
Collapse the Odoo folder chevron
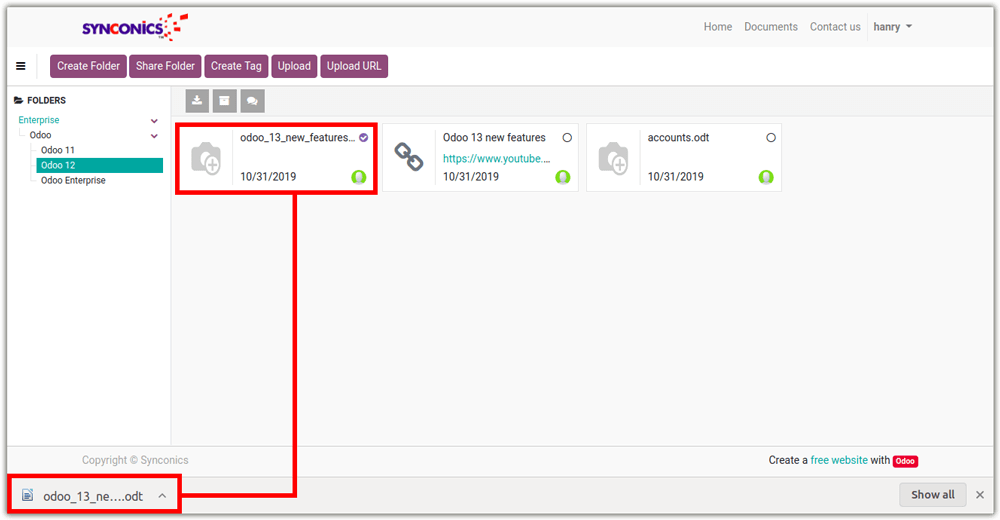click(x=154, y=136)
